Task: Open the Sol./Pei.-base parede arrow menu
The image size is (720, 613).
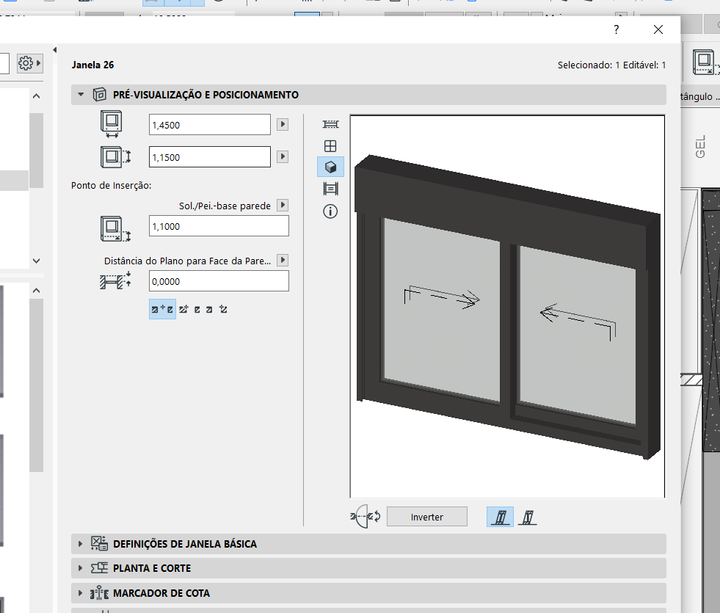Action: click(x=282, y=205)
